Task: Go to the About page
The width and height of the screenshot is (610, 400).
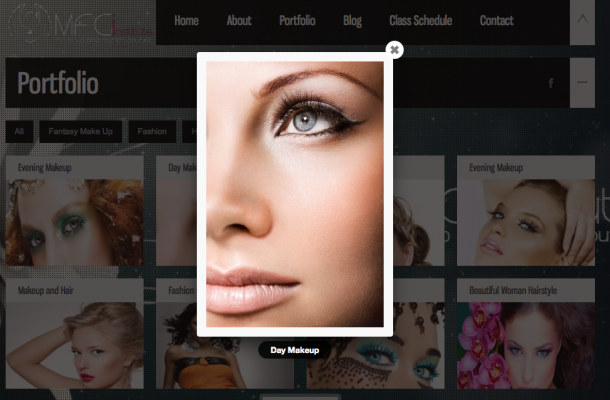Action: coord(239,20)
